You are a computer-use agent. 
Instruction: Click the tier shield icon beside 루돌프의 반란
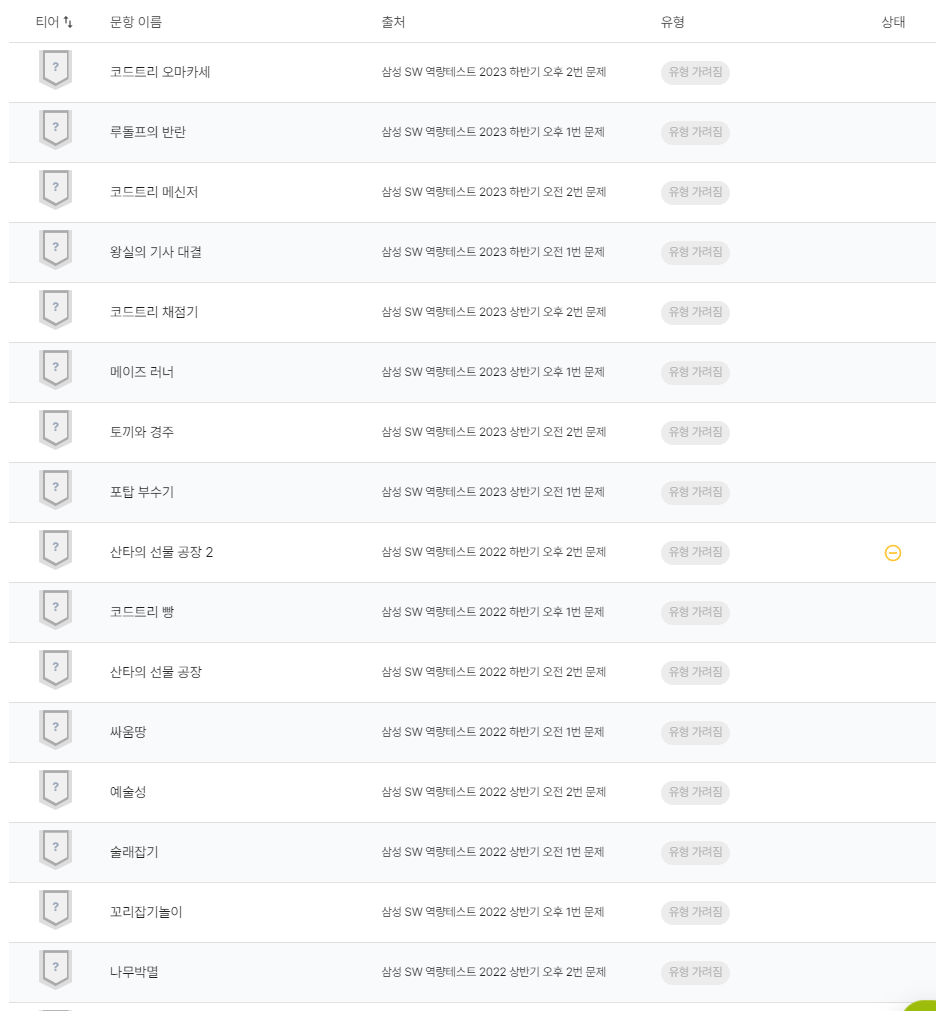pos(55,129)
